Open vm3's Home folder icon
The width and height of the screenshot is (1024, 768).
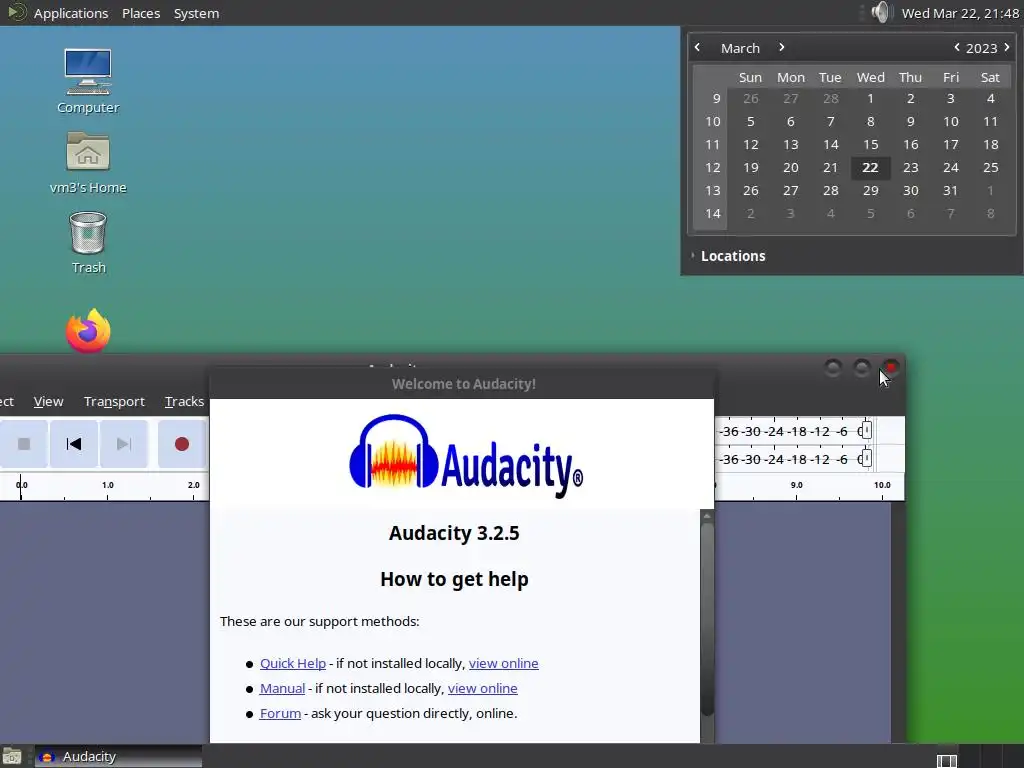(88, 163)
